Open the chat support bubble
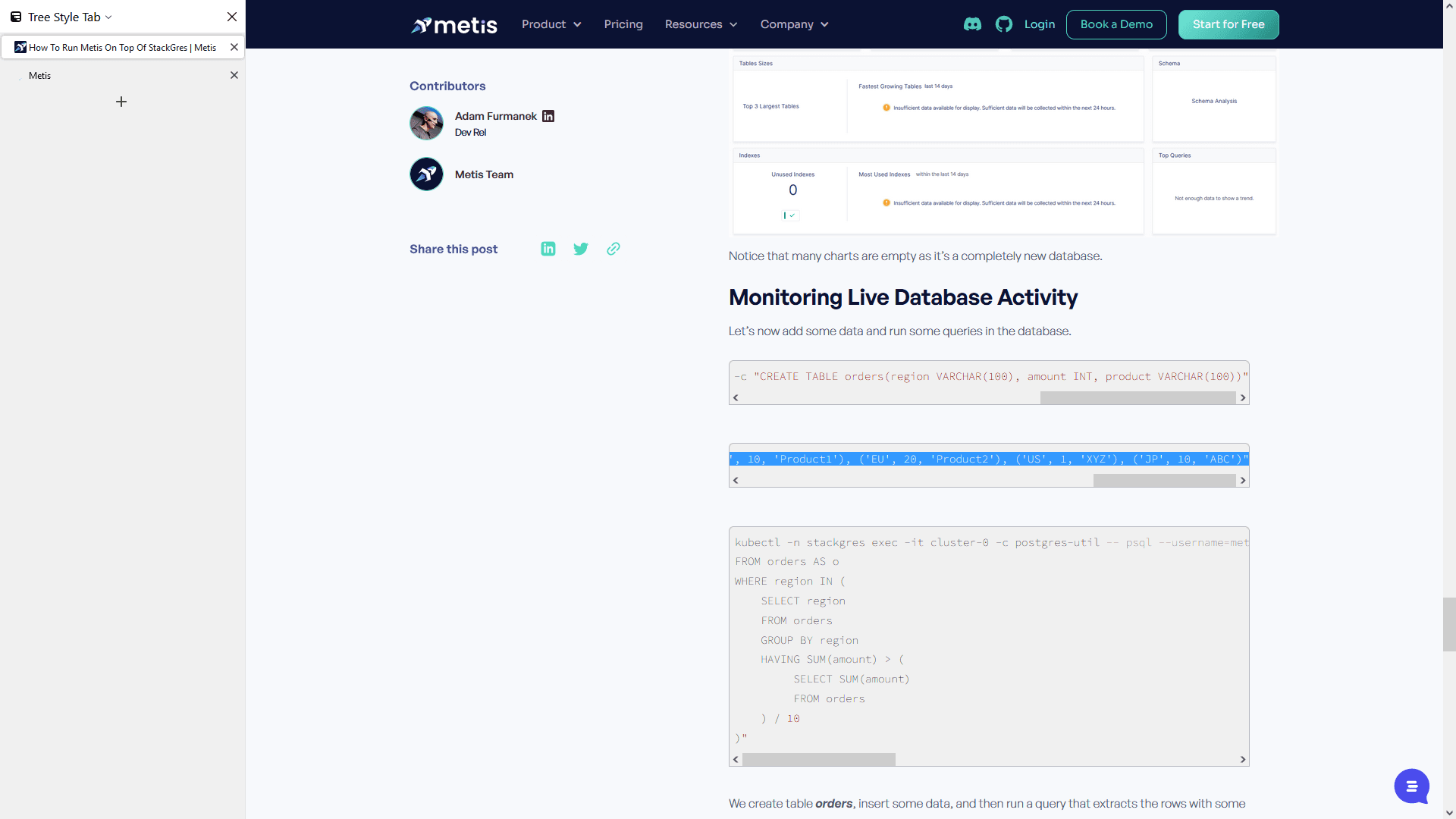1456x819 pixels. click(1411, 786)
